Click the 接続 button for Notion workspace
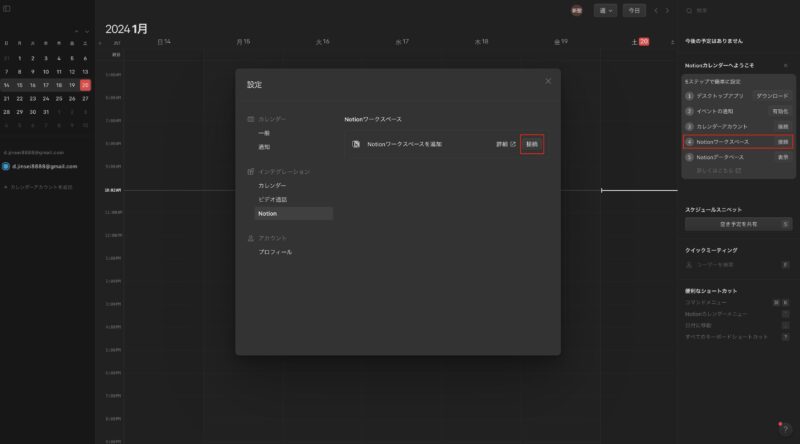This screenshot has width=800, height=444. 532,144
